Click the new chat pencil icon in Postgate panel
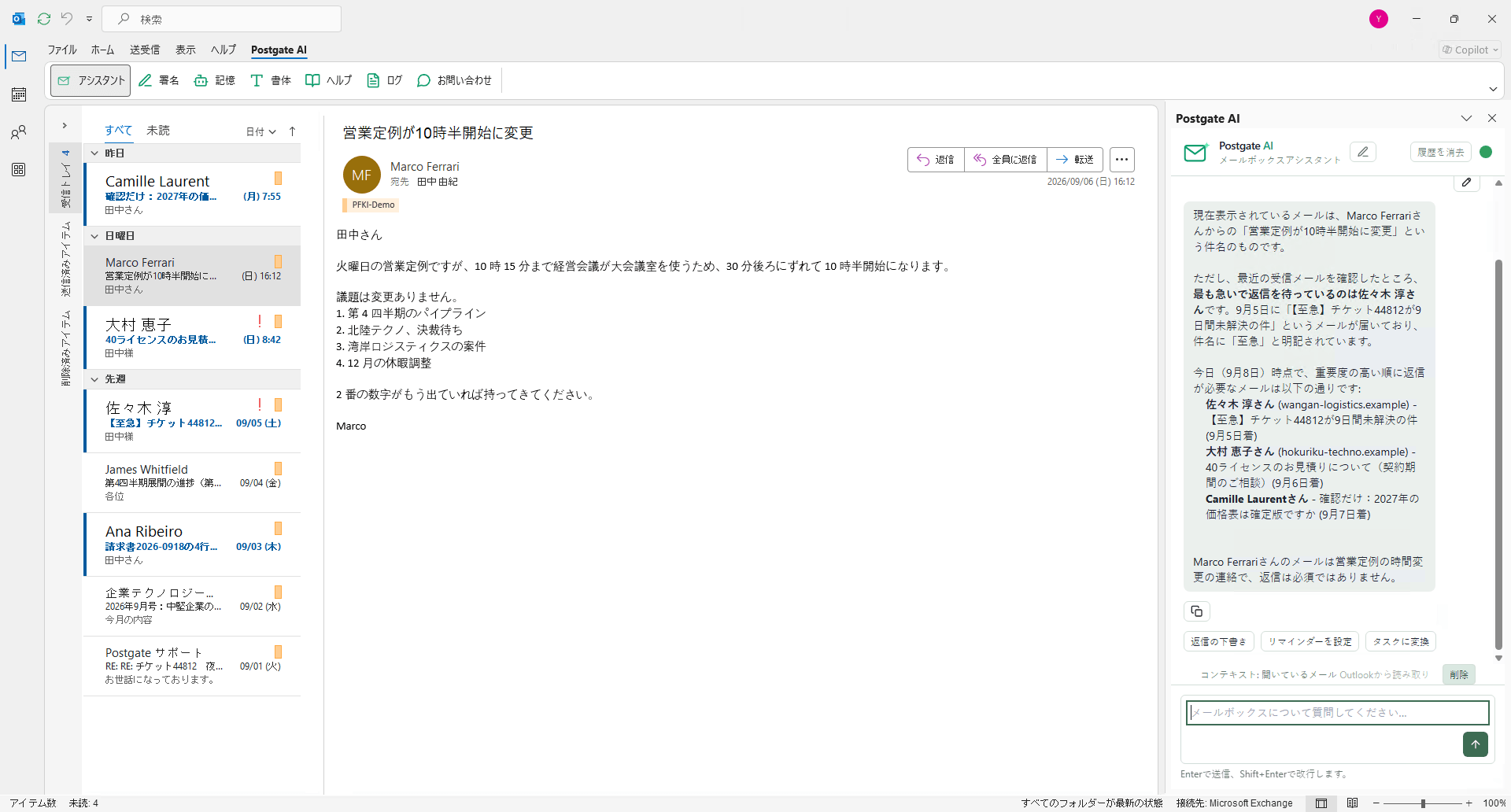 pos(1363,152)
